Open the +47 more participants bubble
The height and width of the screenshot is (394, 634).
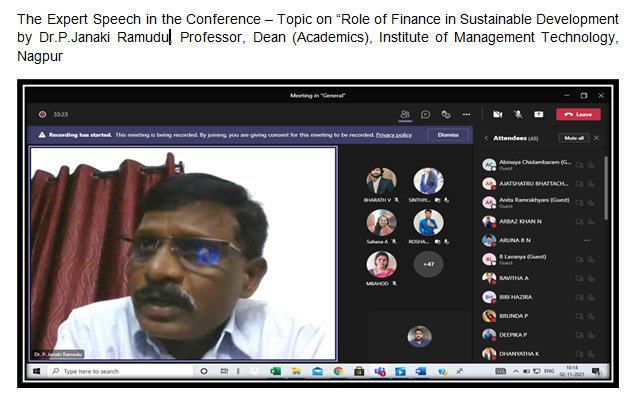[x=429, y=264]
